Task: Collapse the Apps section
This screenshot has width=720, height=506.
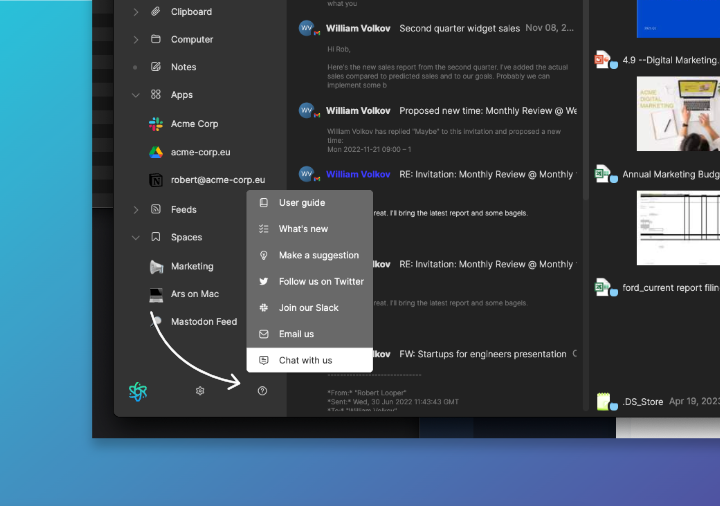Action: coord(136,95)
